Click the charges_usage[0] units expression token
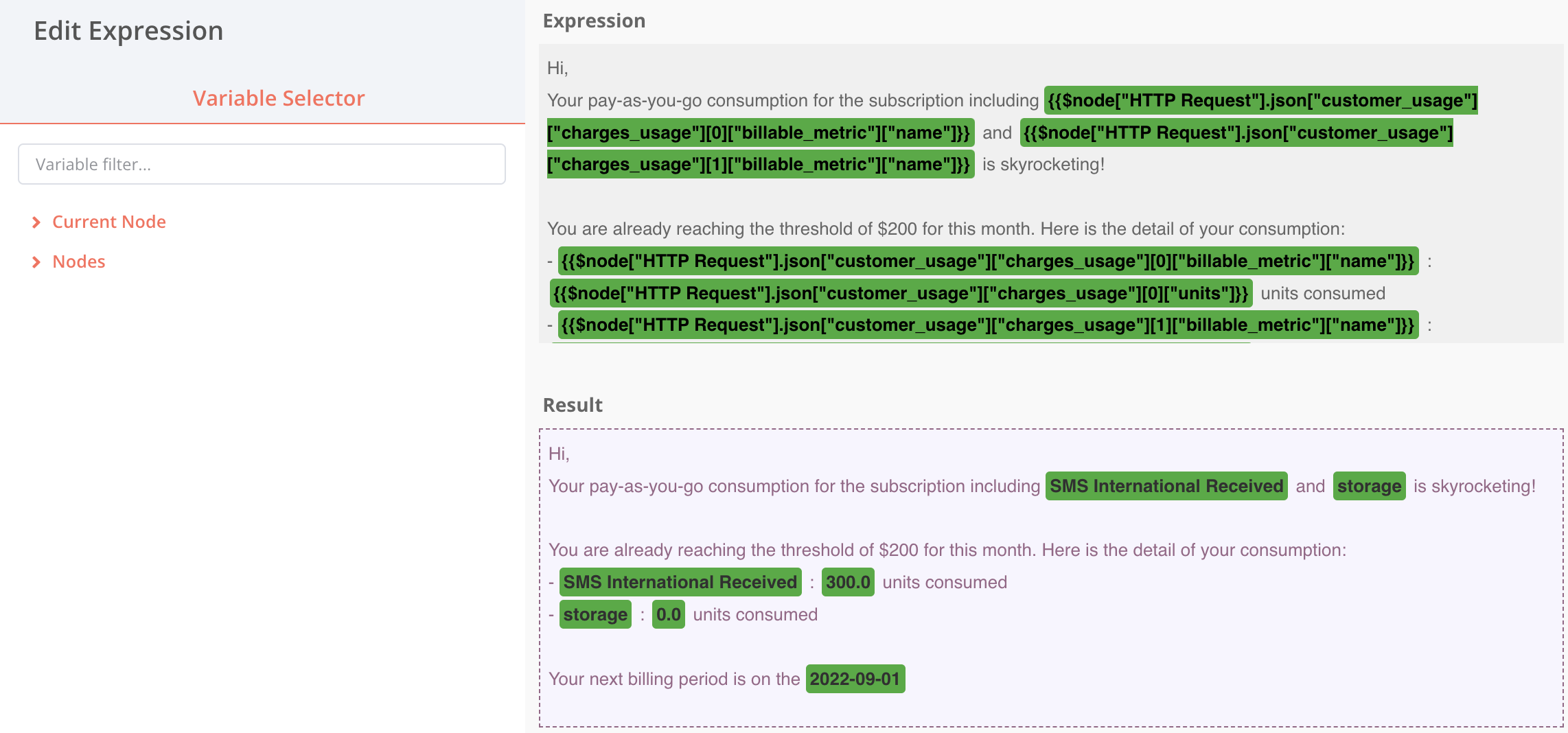This screenshot has height=733, width=1568. coord(901,293)
